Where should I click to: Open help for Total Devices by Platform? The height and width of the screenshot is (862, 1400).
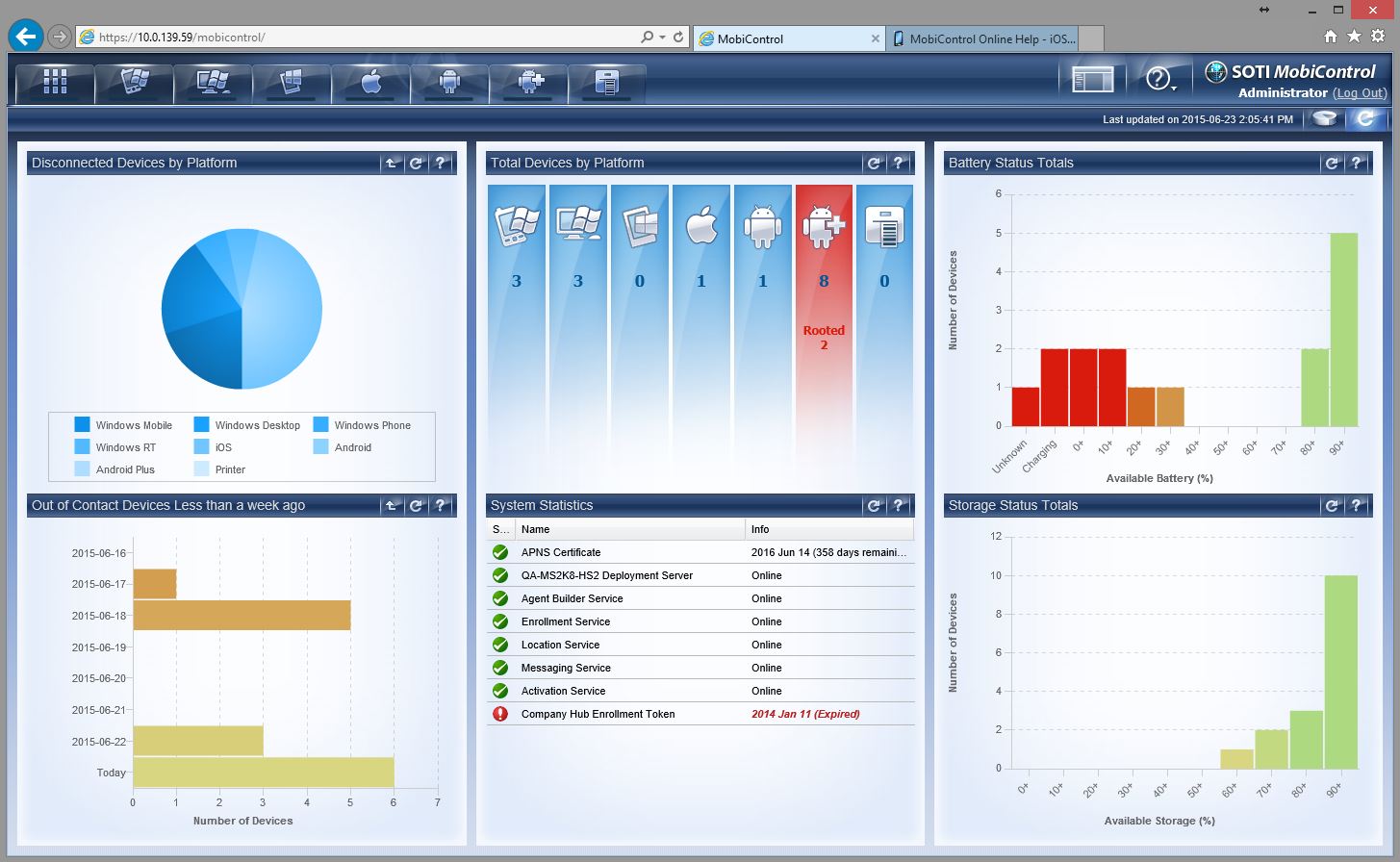pyautogui.click(x=899, y=163)
